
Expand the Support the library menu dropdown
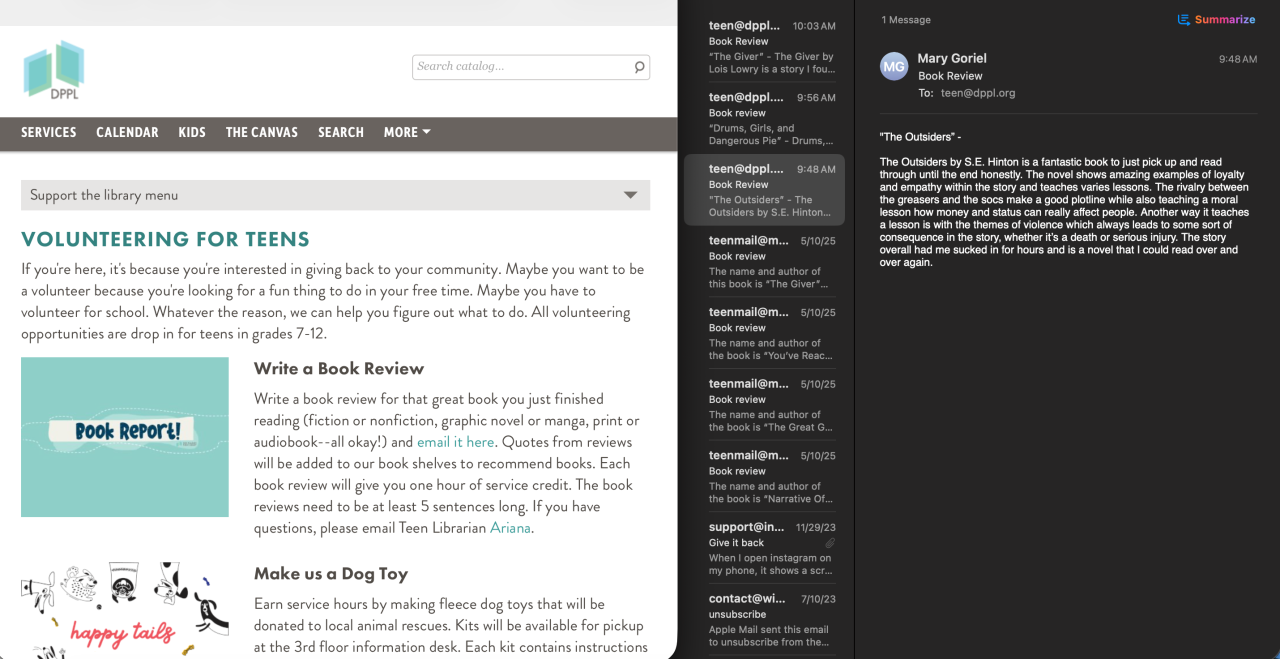point(335,195)
